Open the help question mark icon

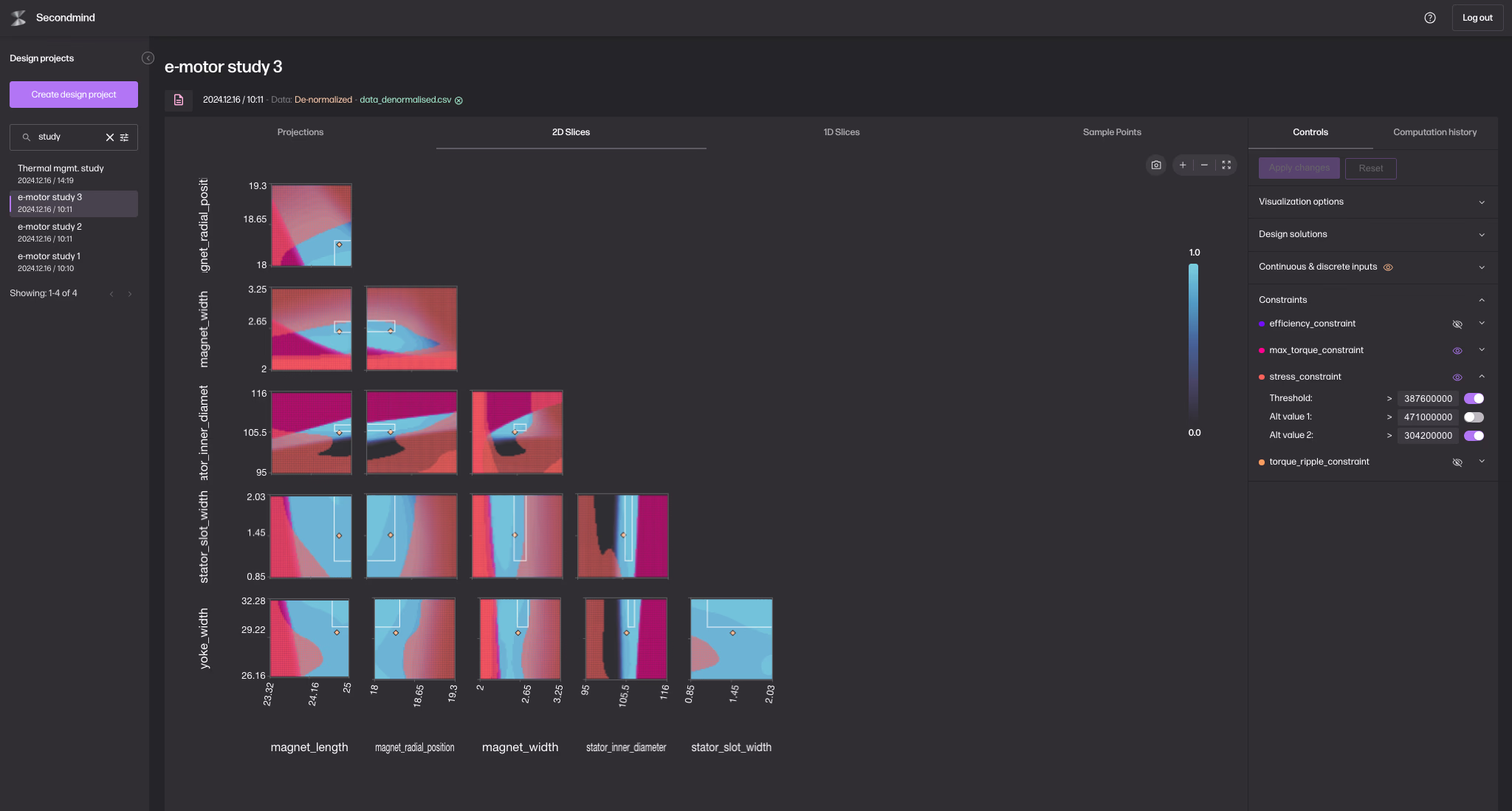(1430, 18)
